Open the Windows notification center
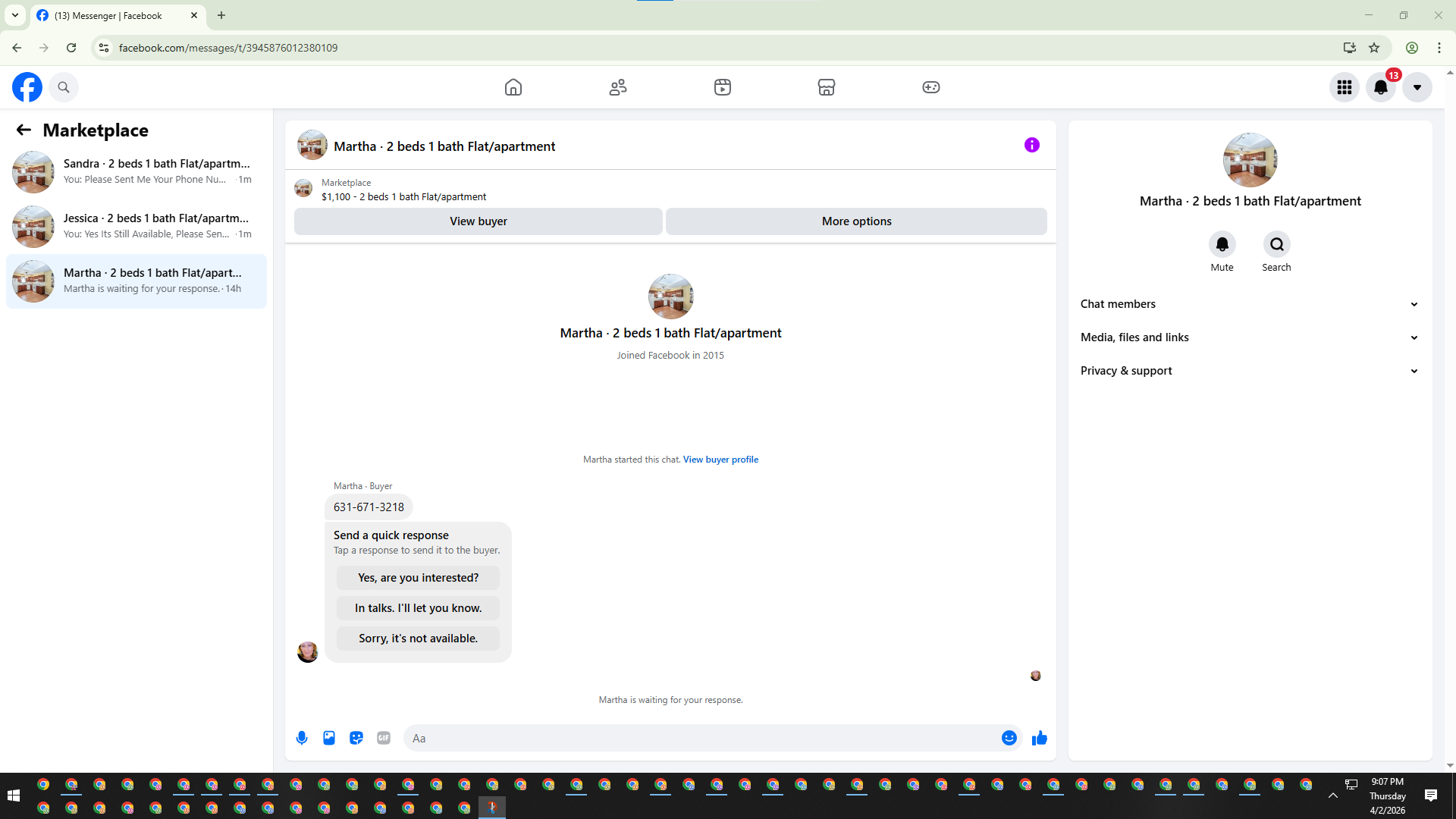 [1431, 795]
